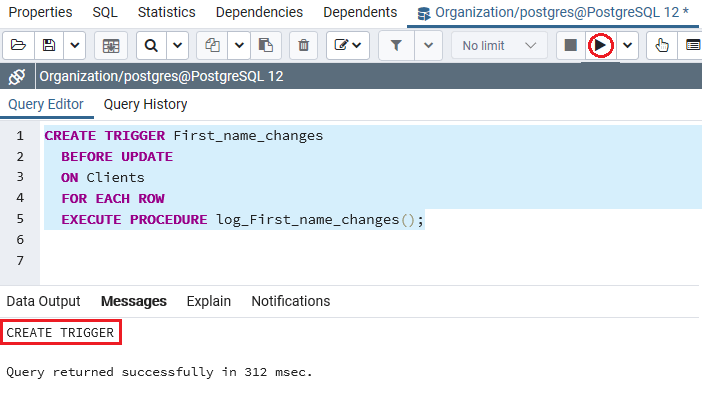This screenshot has width=702, height=395.
Task: Select the Organization/postgres@PostgreSQL 12 query tab
Action: [x=553, y=13]
